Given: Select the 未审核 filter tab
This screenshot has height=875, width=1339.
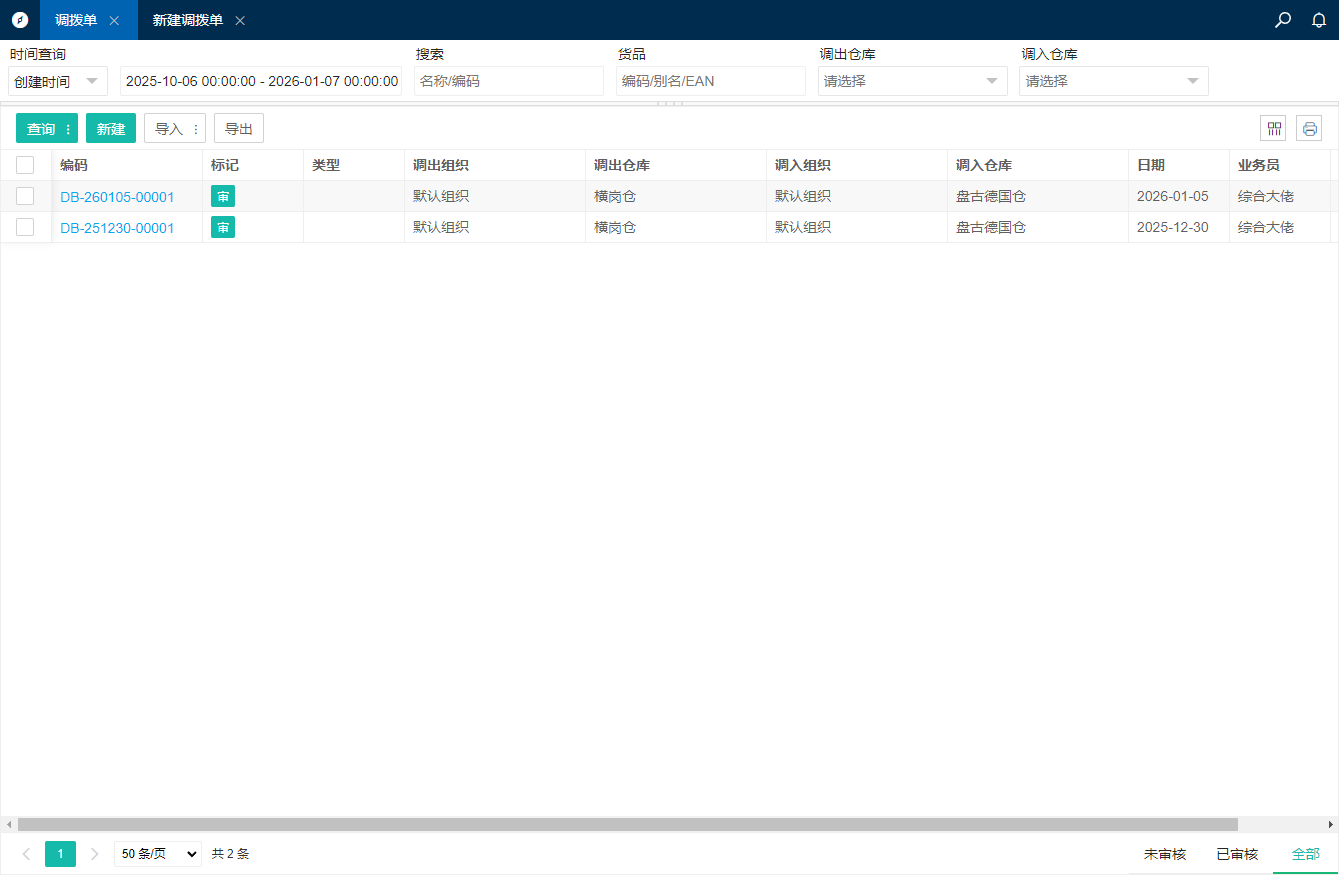Looking at the screenshot, I should [x=1165, y=854].
